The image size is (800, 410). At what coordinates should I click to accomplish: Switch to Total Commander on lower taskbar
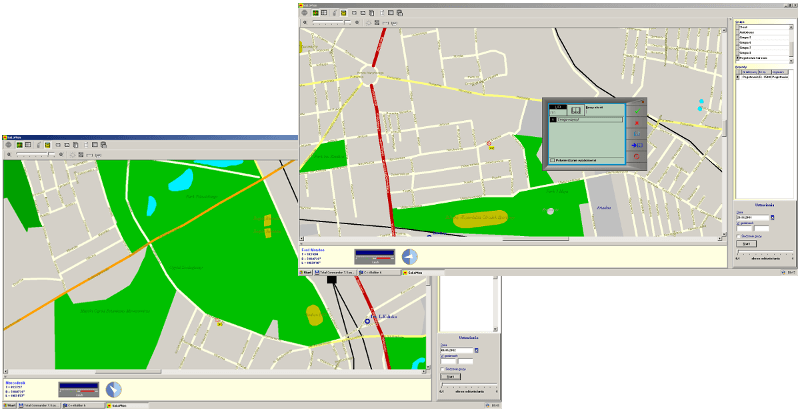[39, 405]
